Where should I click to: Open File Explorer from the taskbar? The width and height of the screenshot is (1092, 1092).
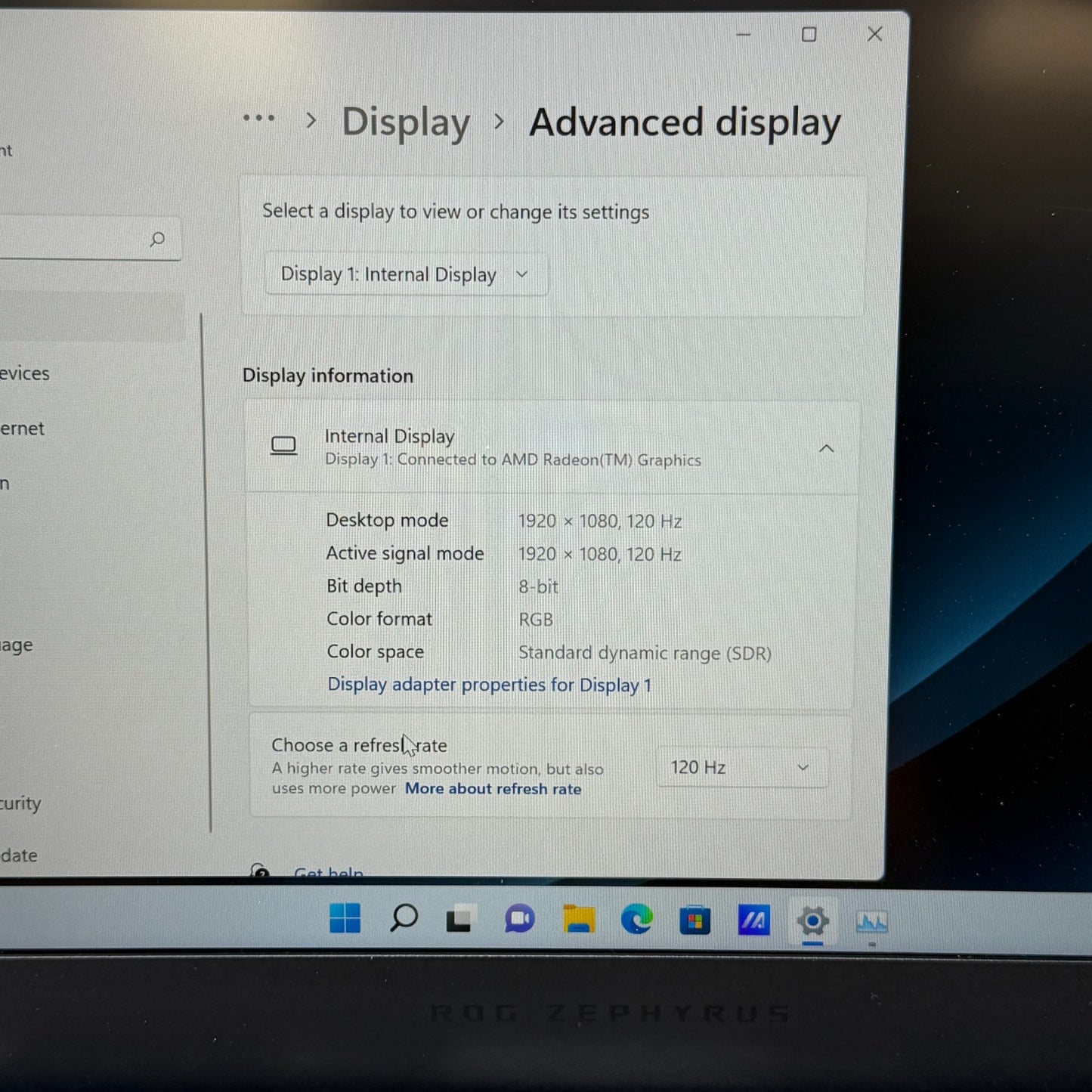[579, 920]
